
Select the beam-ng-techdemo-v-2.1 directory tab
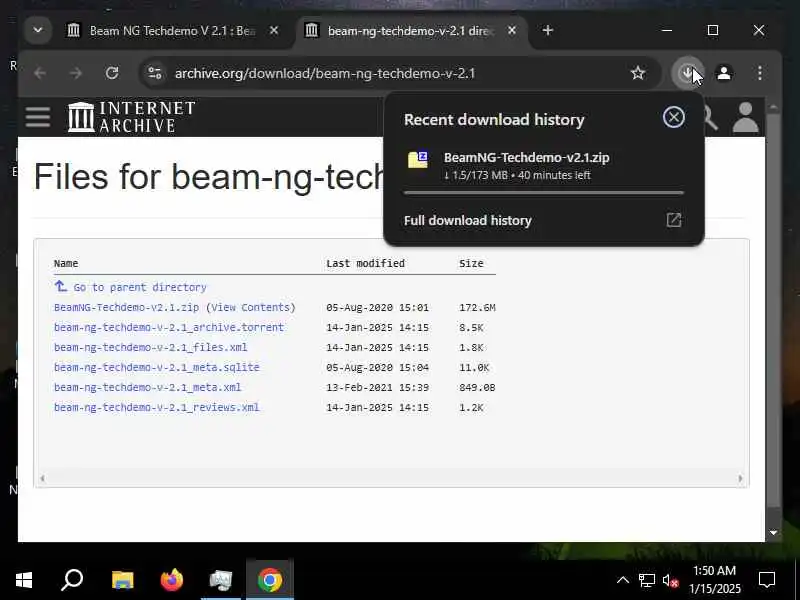click(x=401, y=31)
